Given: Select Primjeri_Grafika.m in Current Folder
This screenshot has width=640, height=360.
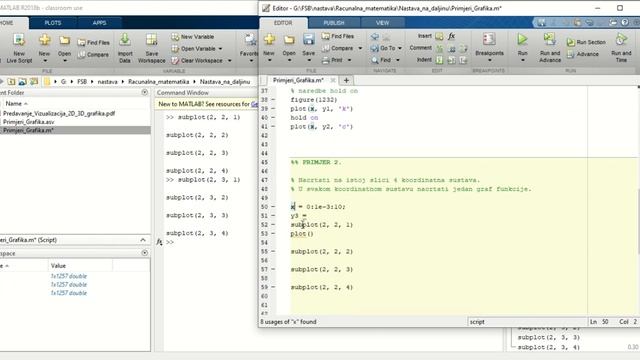Looking at the screenshot, I should [29, 130].
